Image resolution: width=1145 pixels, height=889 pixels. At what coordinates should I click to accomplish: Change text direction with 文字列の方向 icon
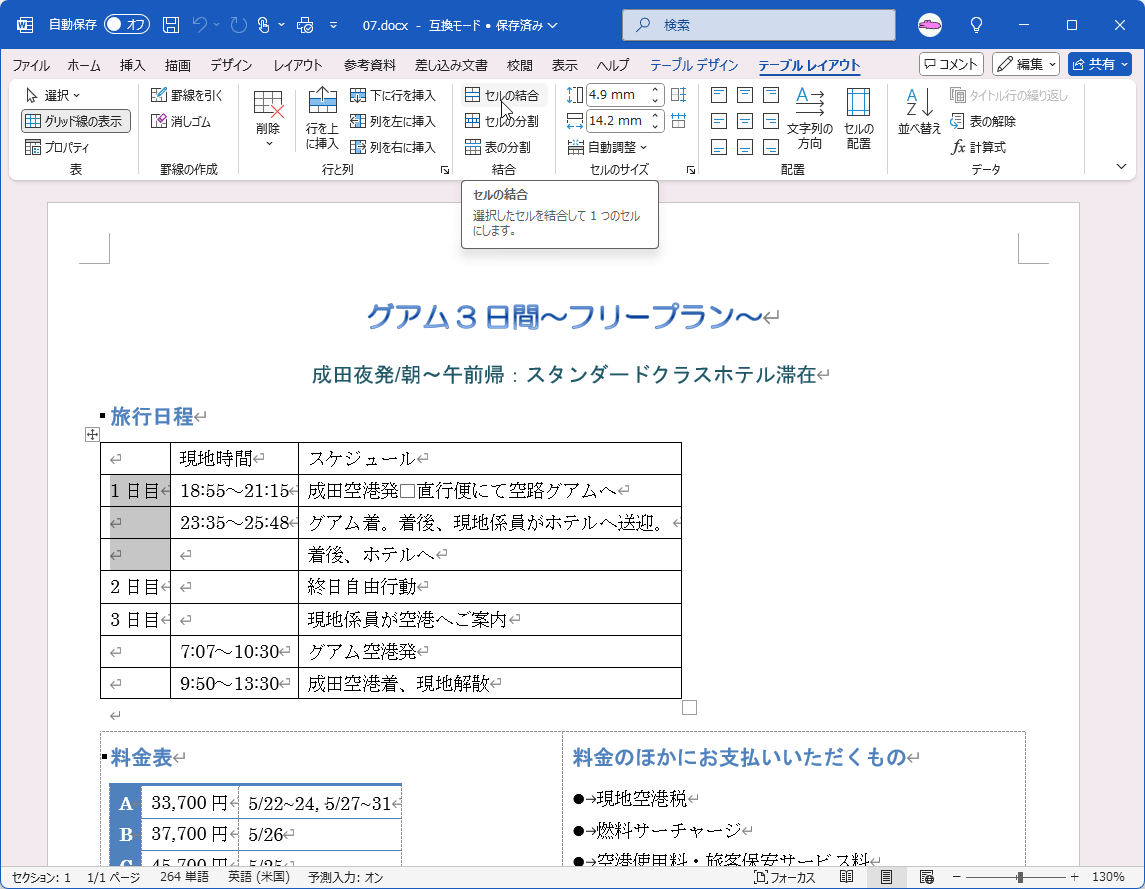[810, 118]
